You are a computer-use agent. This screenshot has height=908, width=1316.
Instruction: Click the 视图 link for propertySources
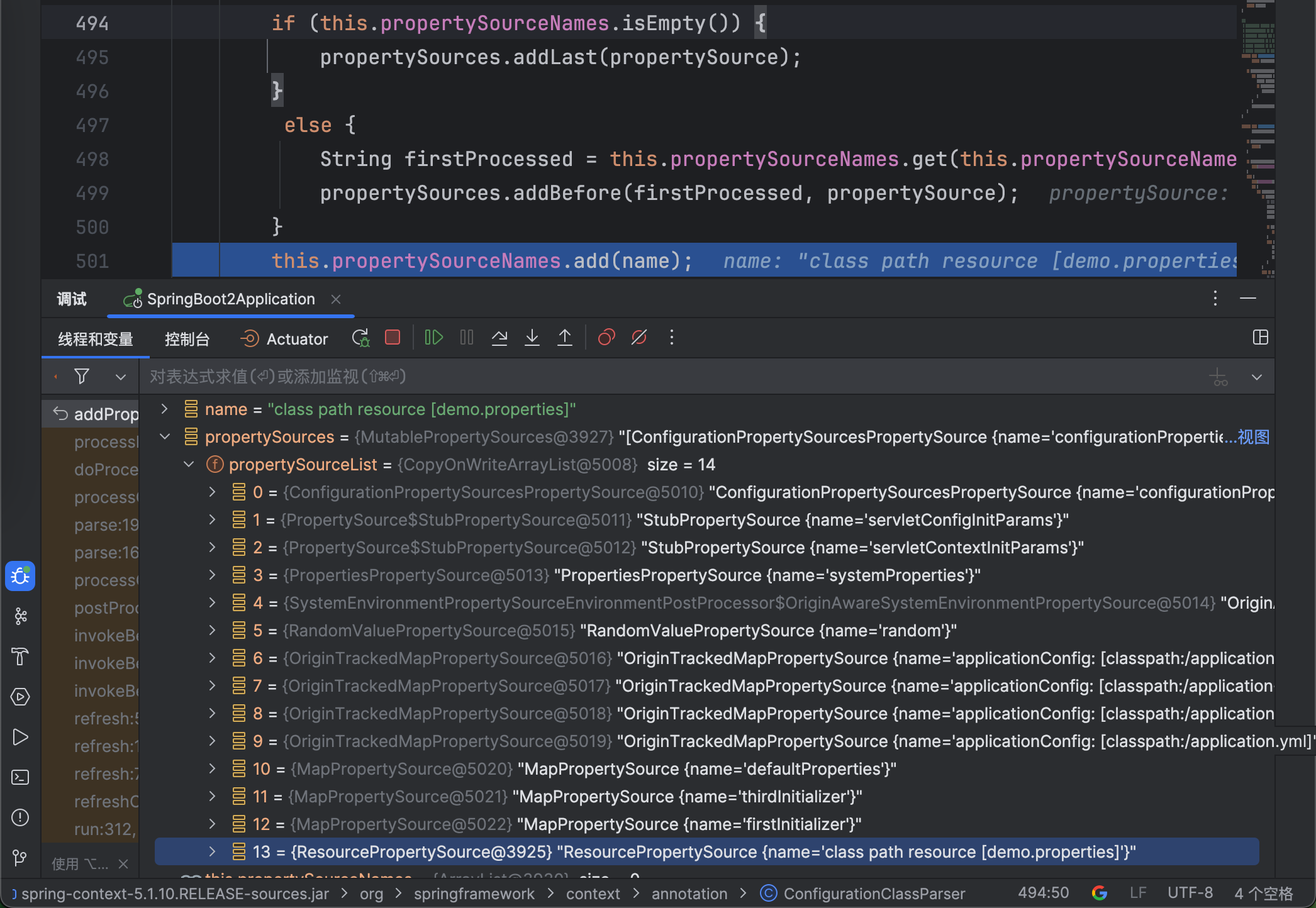pyautogui.click(x=1254, y=437)
